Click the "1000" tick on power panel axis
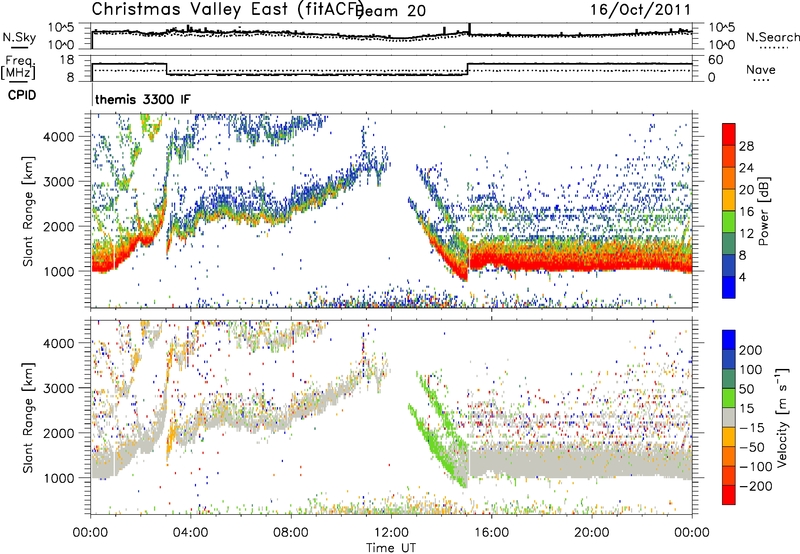 (58, 271)
